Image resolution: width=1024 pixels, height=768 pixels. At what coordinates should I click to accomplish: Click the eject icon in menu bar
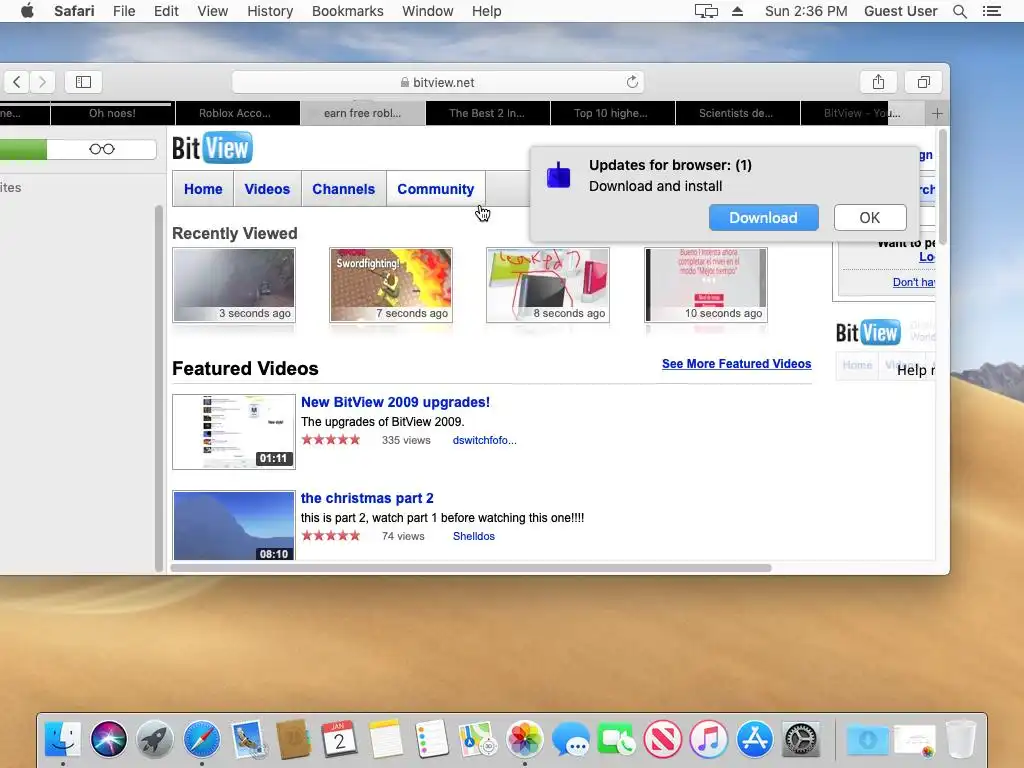pos(737,11)
